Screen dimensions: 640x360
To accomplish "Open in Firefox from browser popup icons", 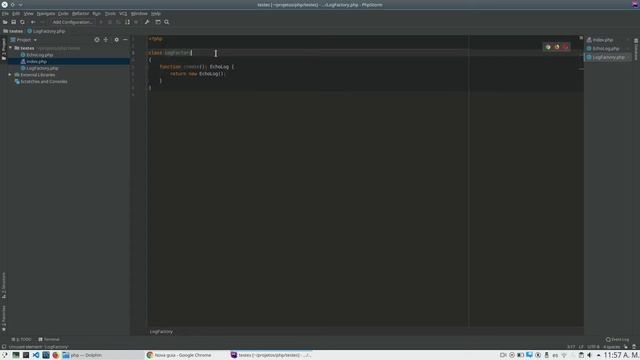I will click(x=557, y=47).
